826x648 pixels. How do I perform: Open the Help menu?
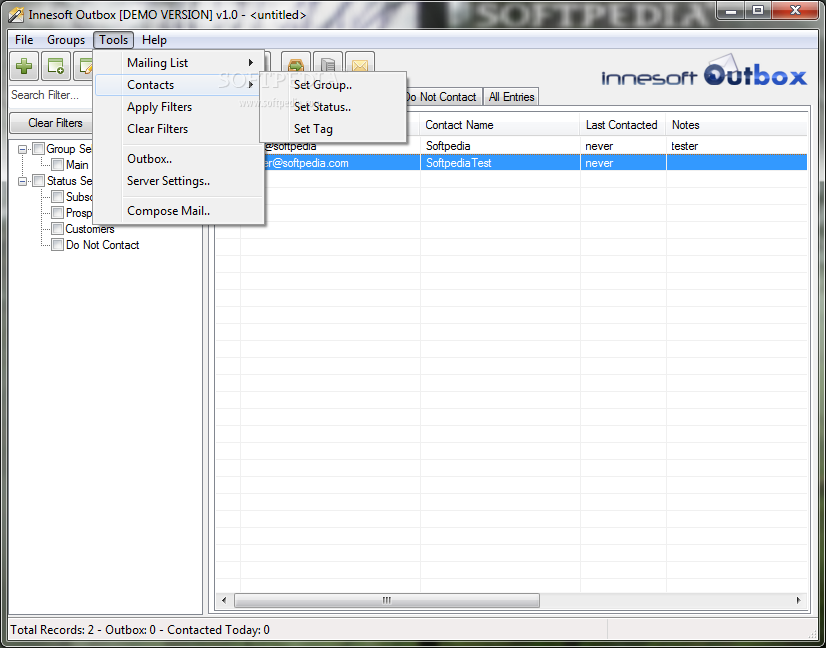(154, 40)
